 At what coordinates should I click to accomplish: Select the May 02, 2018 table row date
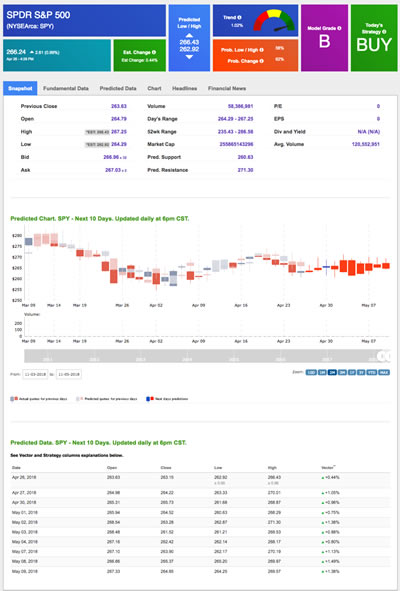[x=25, y=522]
